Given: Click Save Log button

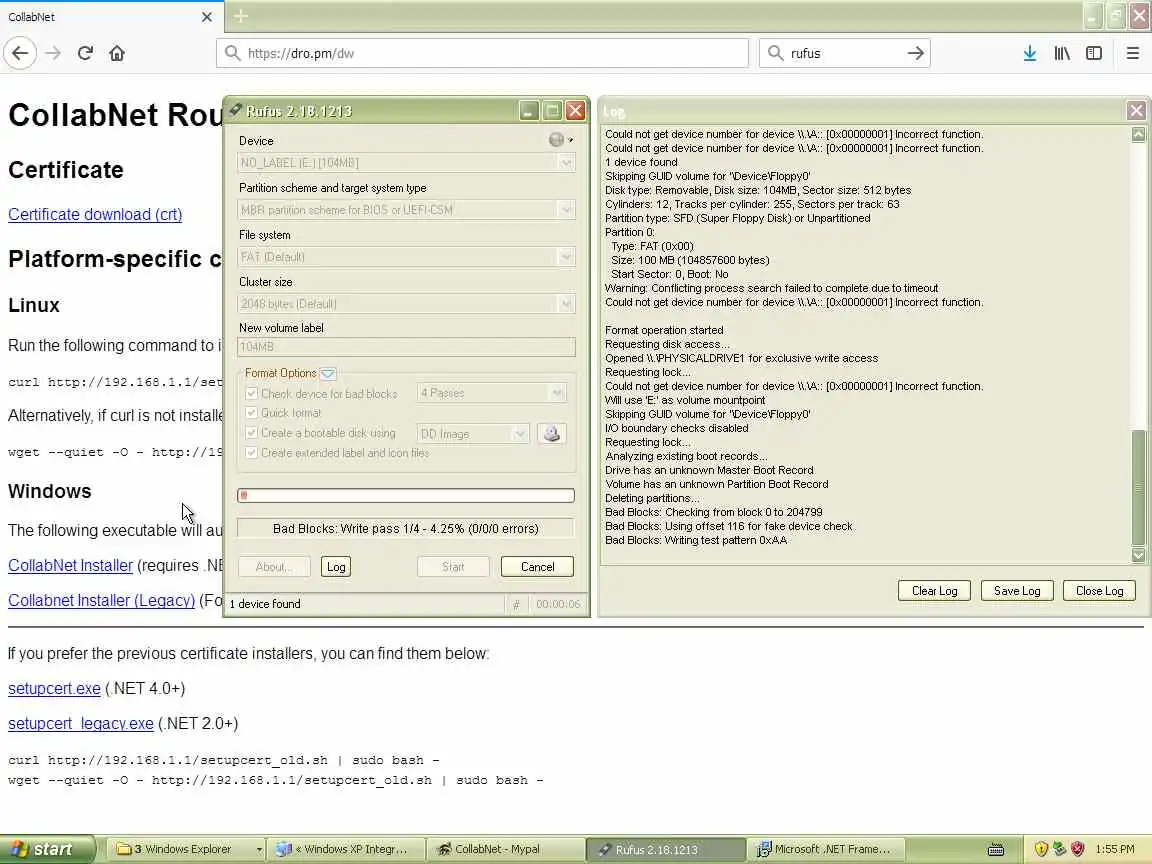Looking at the screenshot, I should click(1017, 591).
